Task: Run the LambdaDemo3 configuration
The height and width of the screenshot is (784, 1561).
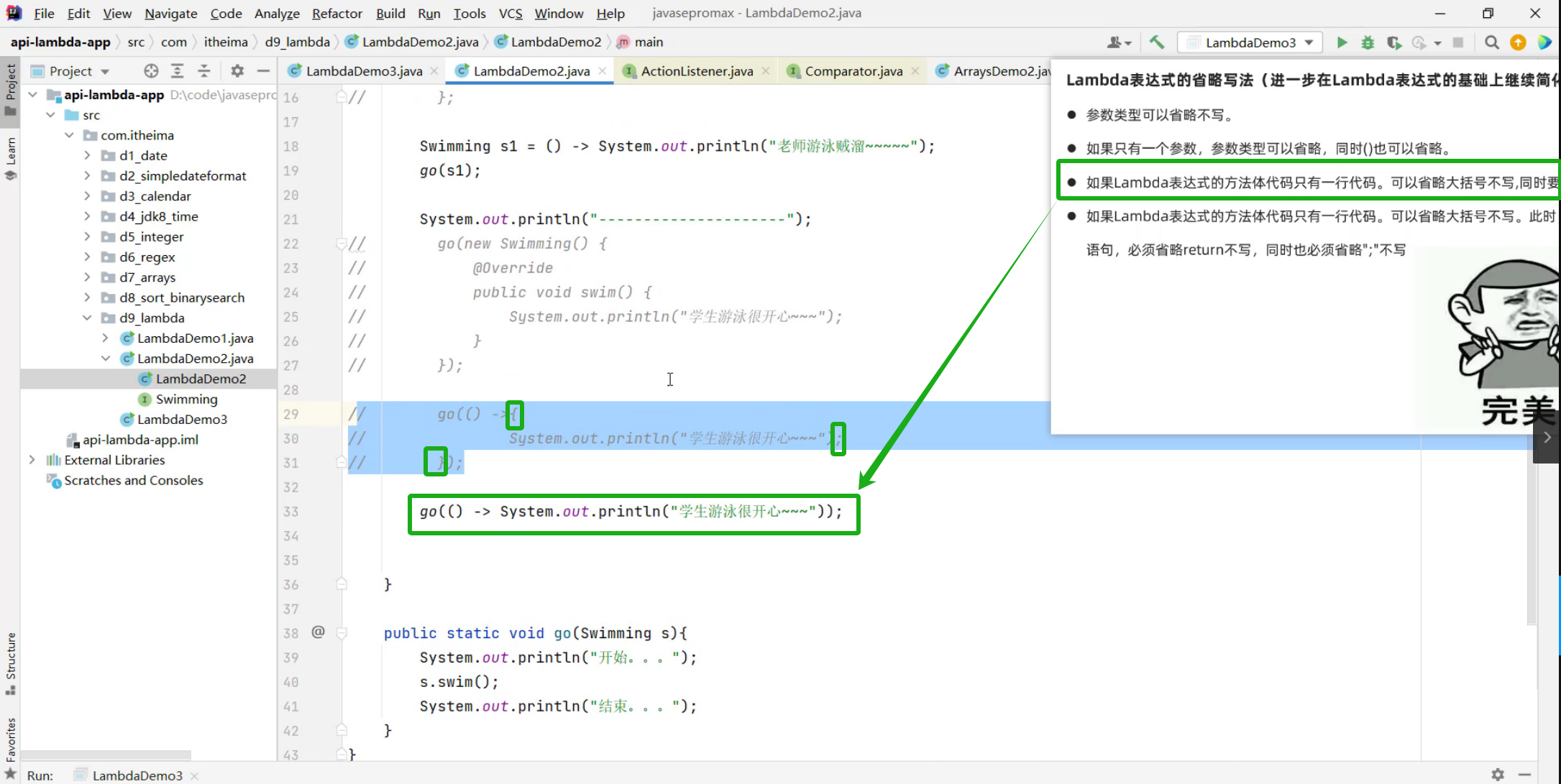Action: click(1342, 42)
